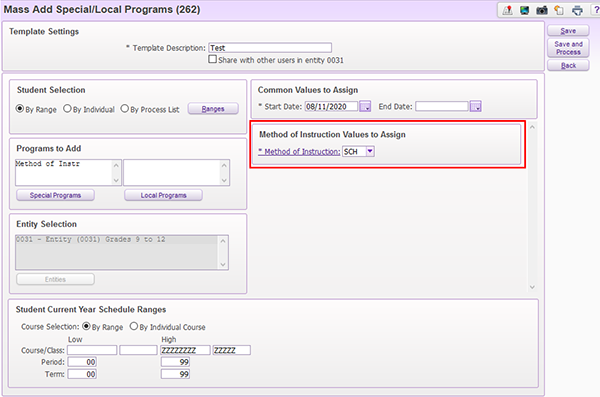Click the Special Programs button
Viewport: 600px width, 397px height.
55,195
